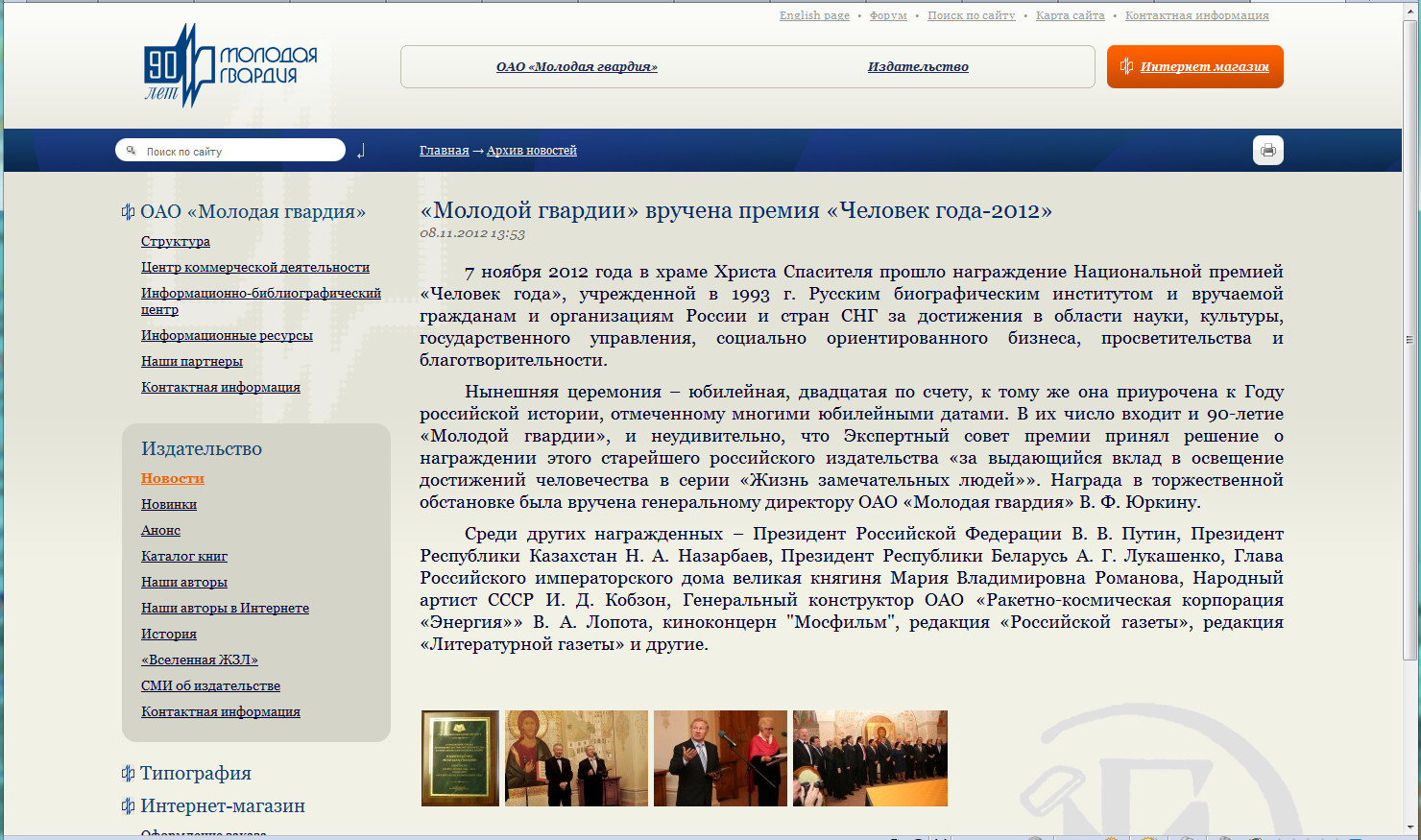Viewport: 1421px width, 840px height.
Task: Submit search with the arrow icon
Action: [361, 151]
